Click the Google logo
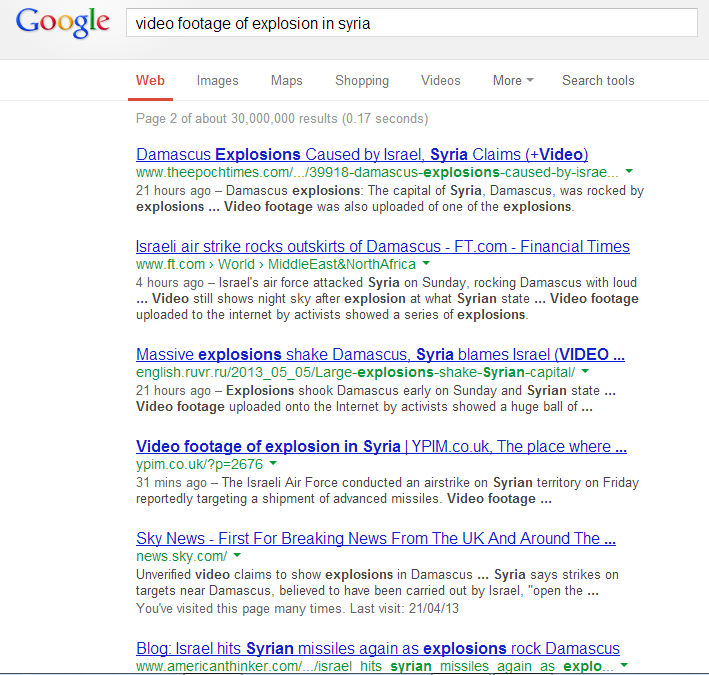 [62, 23]
